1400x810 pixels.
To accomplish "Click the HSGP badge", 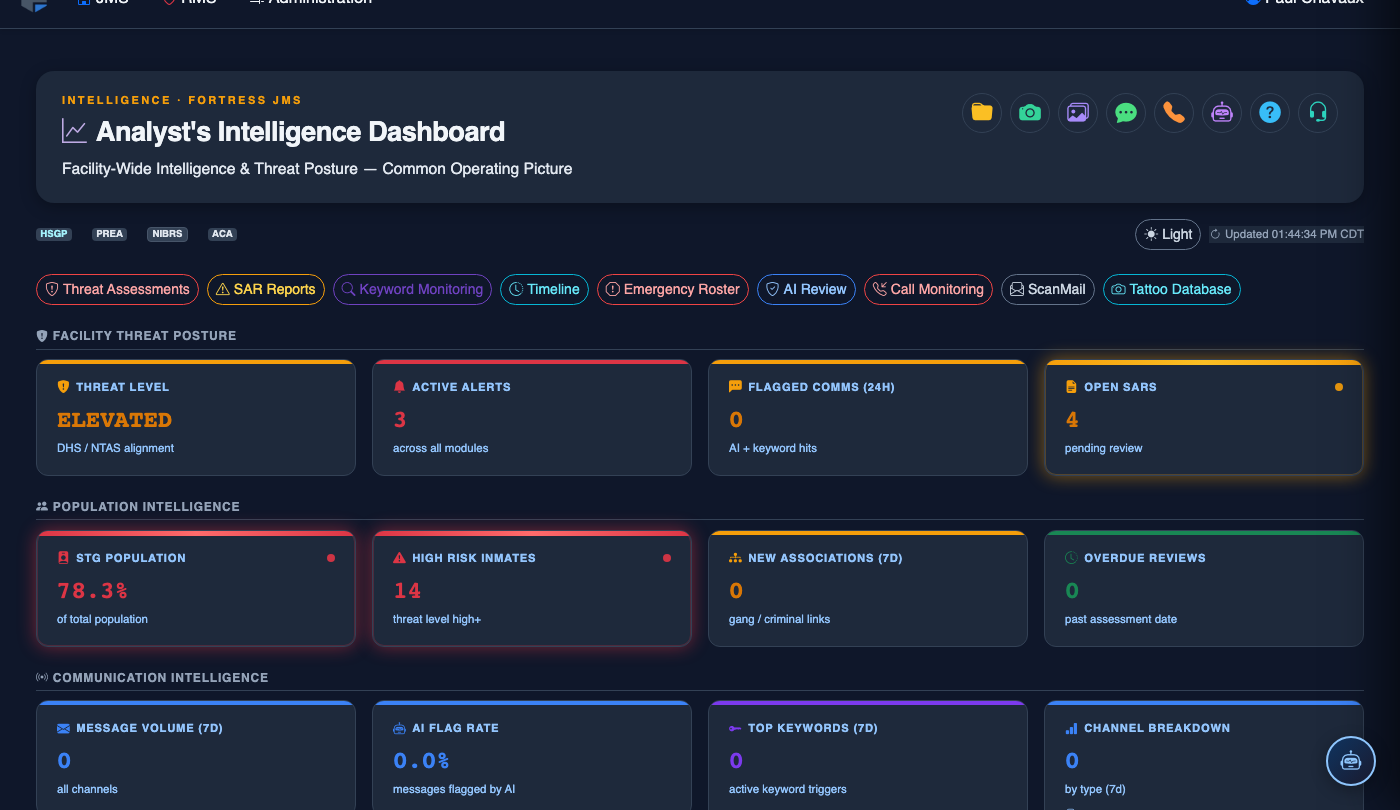I will [54, 234].
